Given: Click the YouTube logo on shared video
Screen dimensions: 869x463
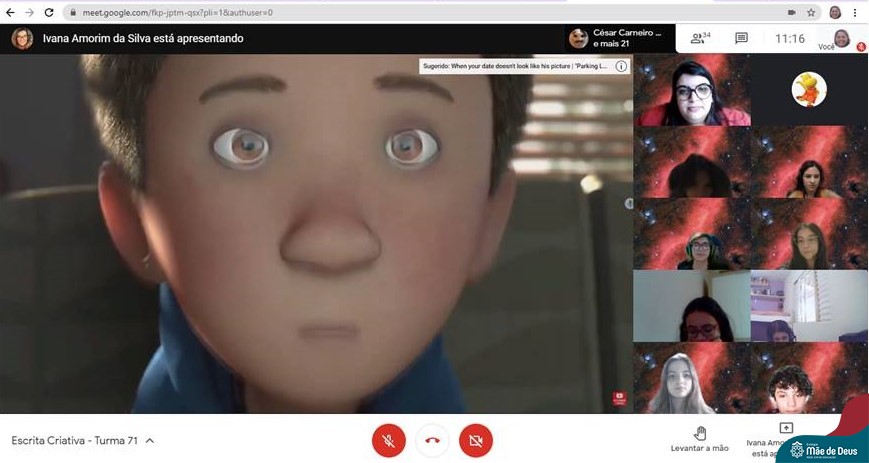Looking at the screenshot, I should [619, 398].
